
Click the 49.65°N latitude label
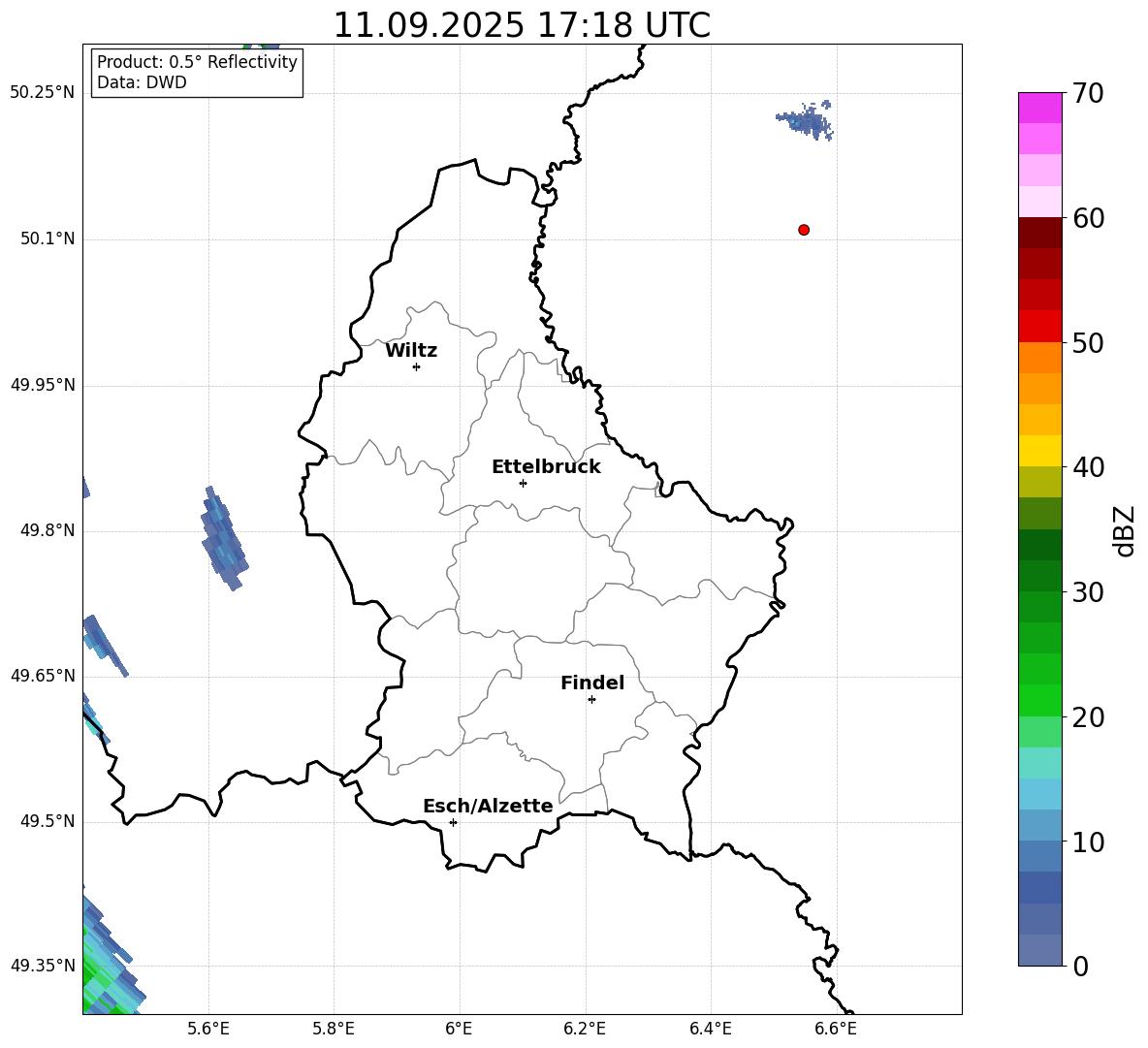click(43, 676)
